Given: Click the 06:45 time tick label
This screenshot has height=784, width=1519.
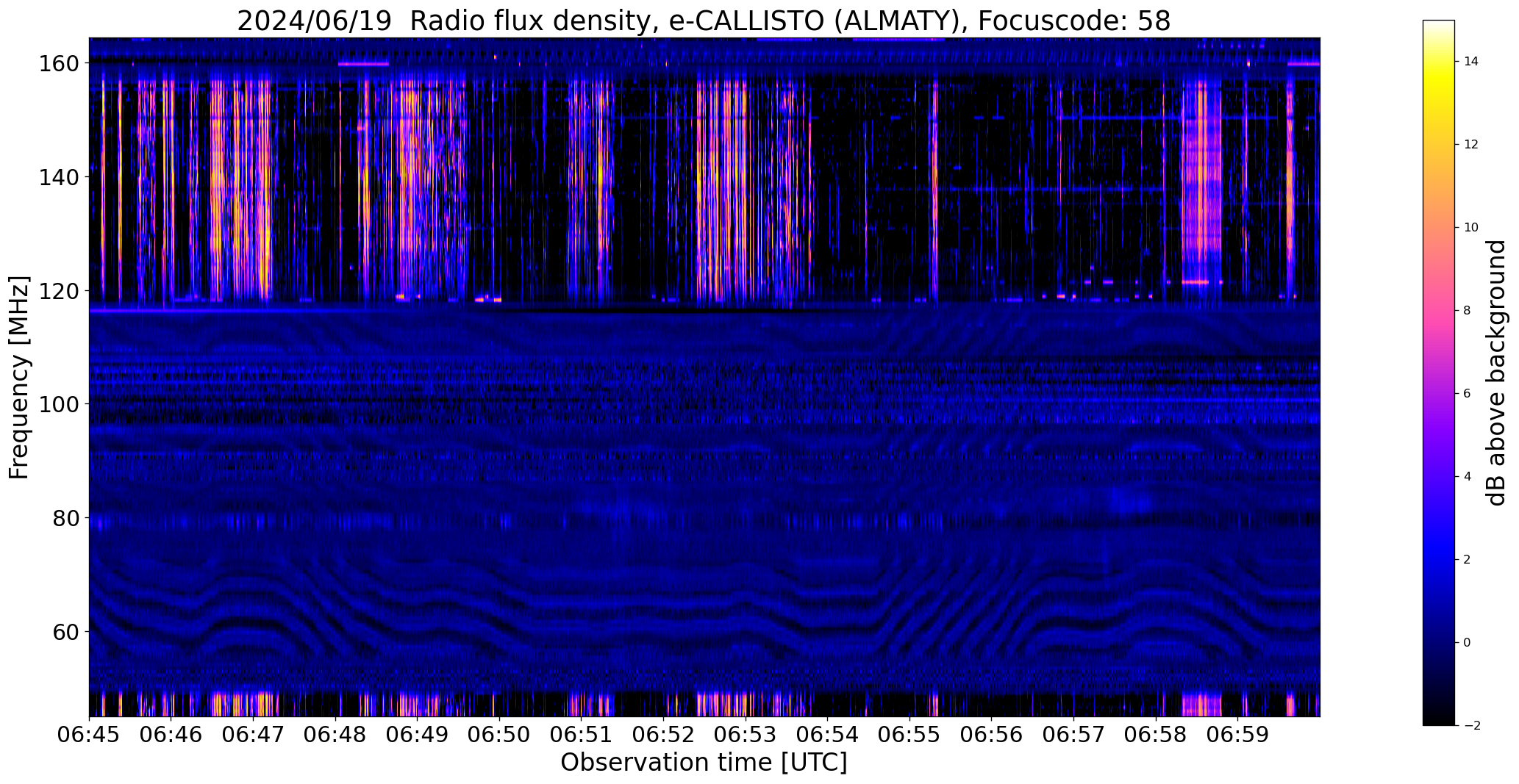Looking at the screenshot, I should click(x=89, y=736).
